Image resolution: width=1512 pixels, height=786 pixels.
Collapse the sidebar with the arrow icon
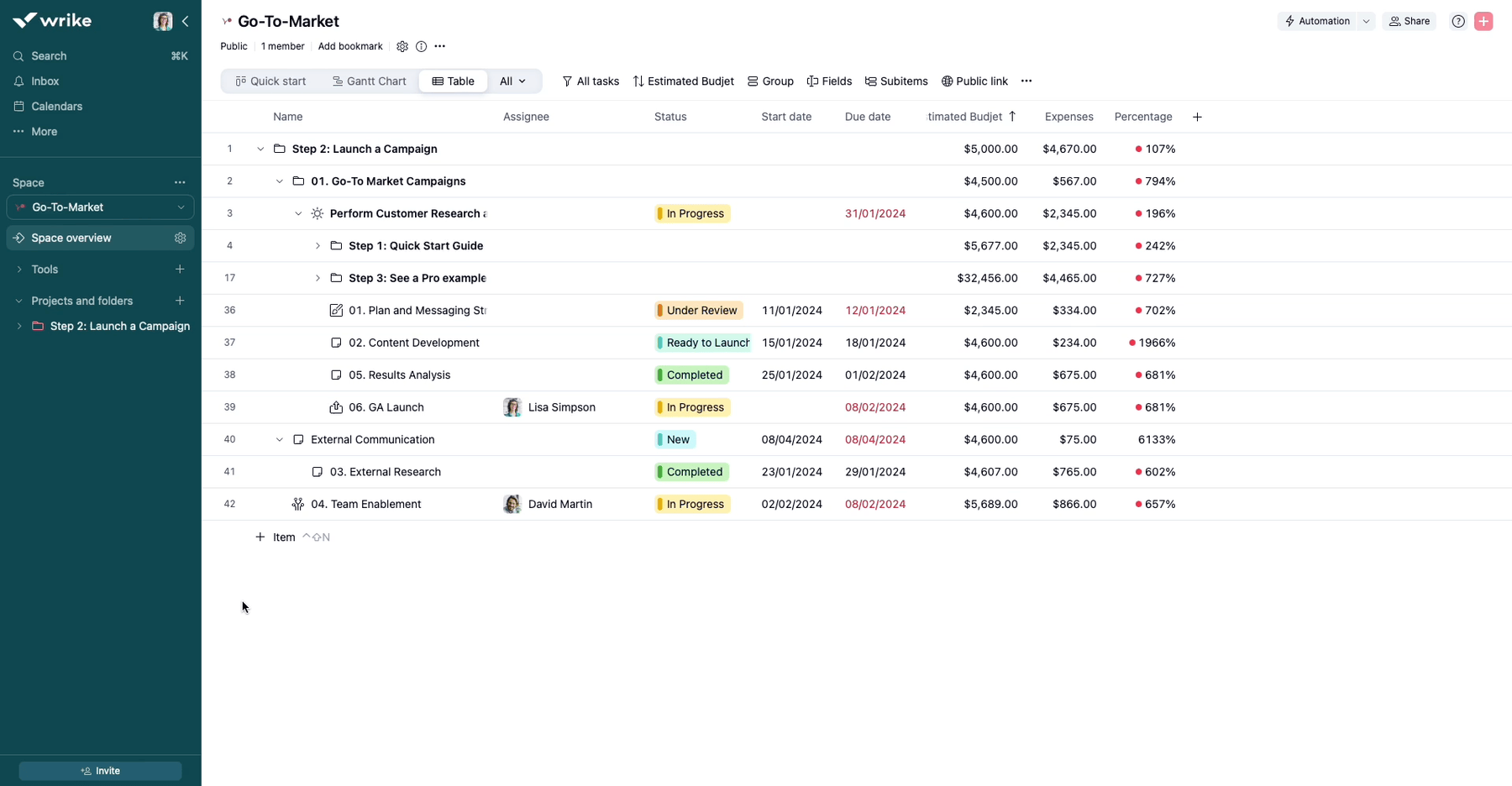point(186,21)
